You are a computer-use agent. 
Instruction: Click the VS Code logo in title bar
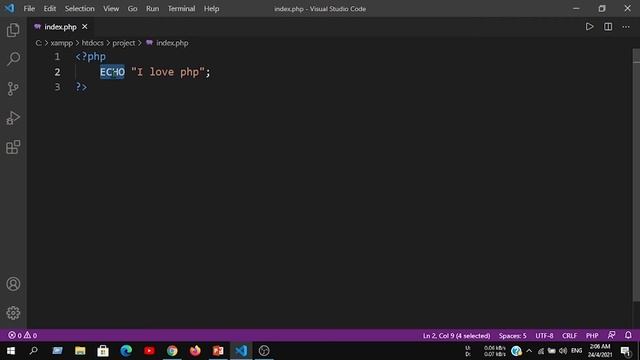pyautogui.click(x=9, y=8)
